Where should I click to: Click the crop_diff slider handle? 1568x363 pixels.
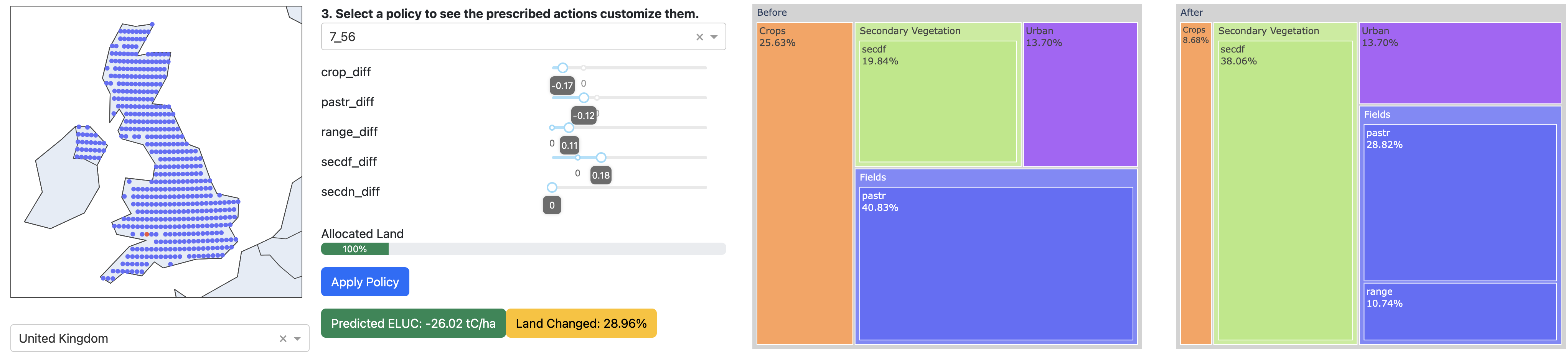click(563, 67)
